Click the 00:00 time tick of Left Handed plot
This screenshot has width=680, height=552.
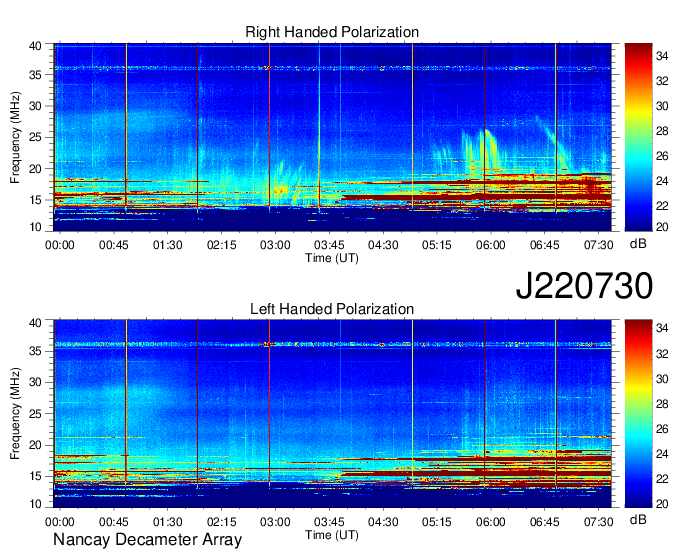pyautogui.click(x=60, y=522)
